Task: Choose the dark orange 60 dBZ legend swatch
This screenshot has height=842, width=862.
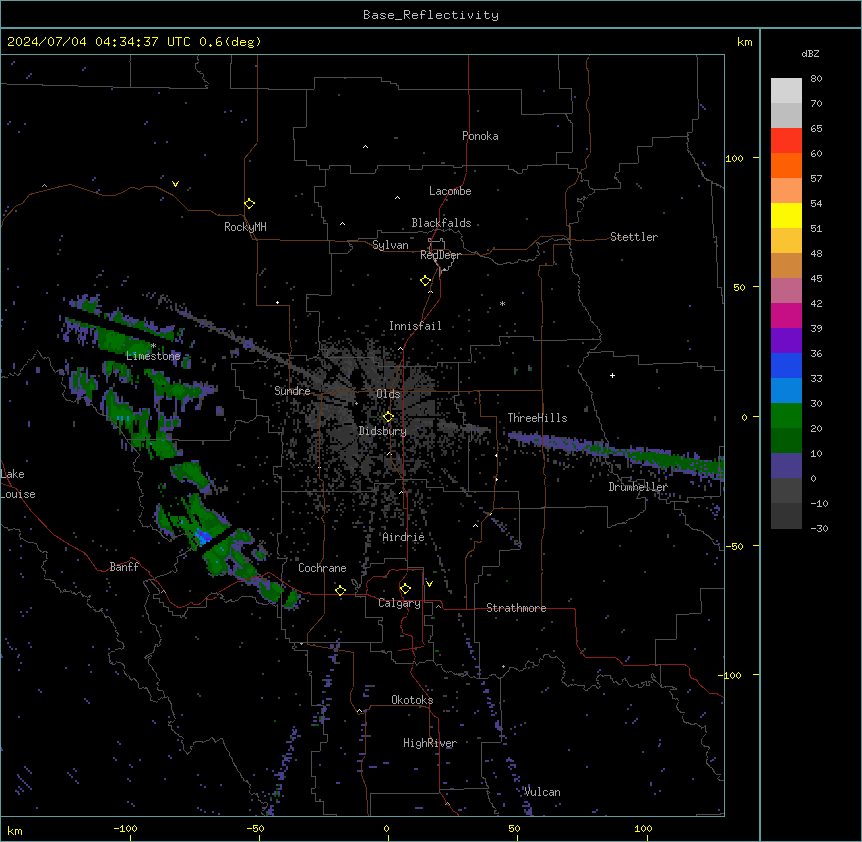Action: coord(786,165)
